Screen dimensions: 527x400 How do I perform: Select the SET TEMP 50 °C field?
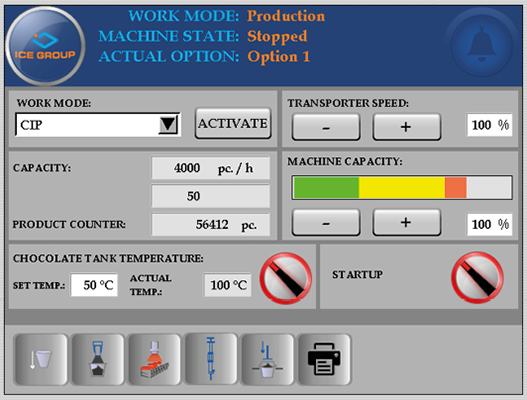click(94, 285)
